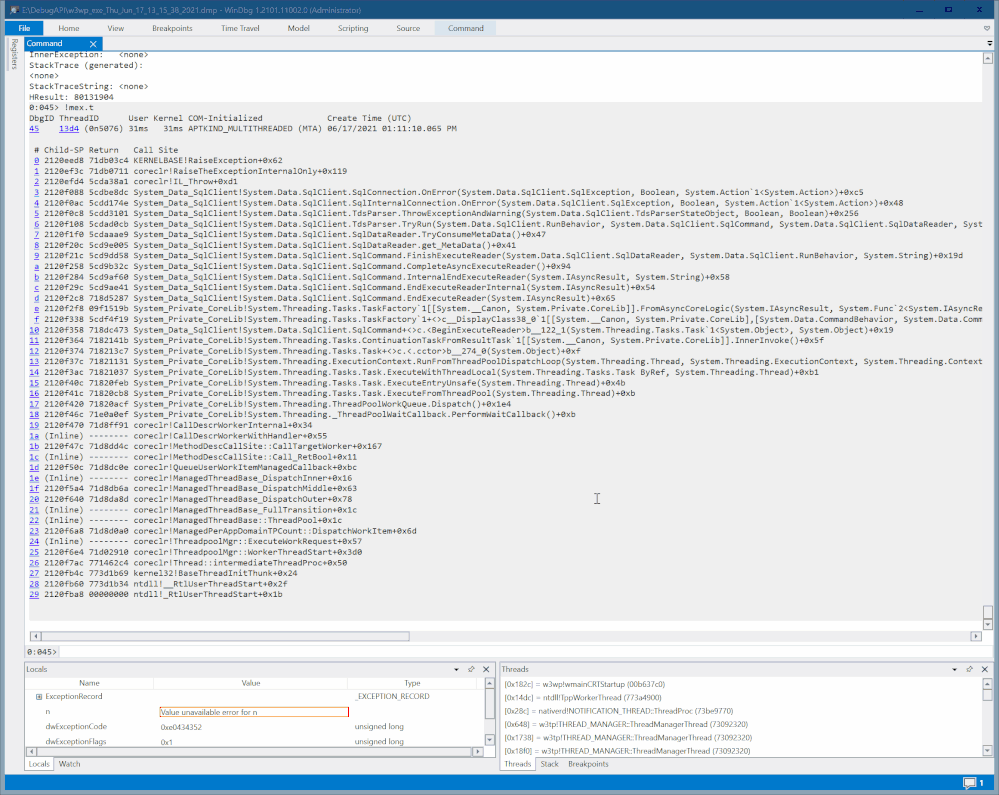Open Command window options dropdown
The height and width of the screenshot is (795, 999).
[x=989, y=43]
